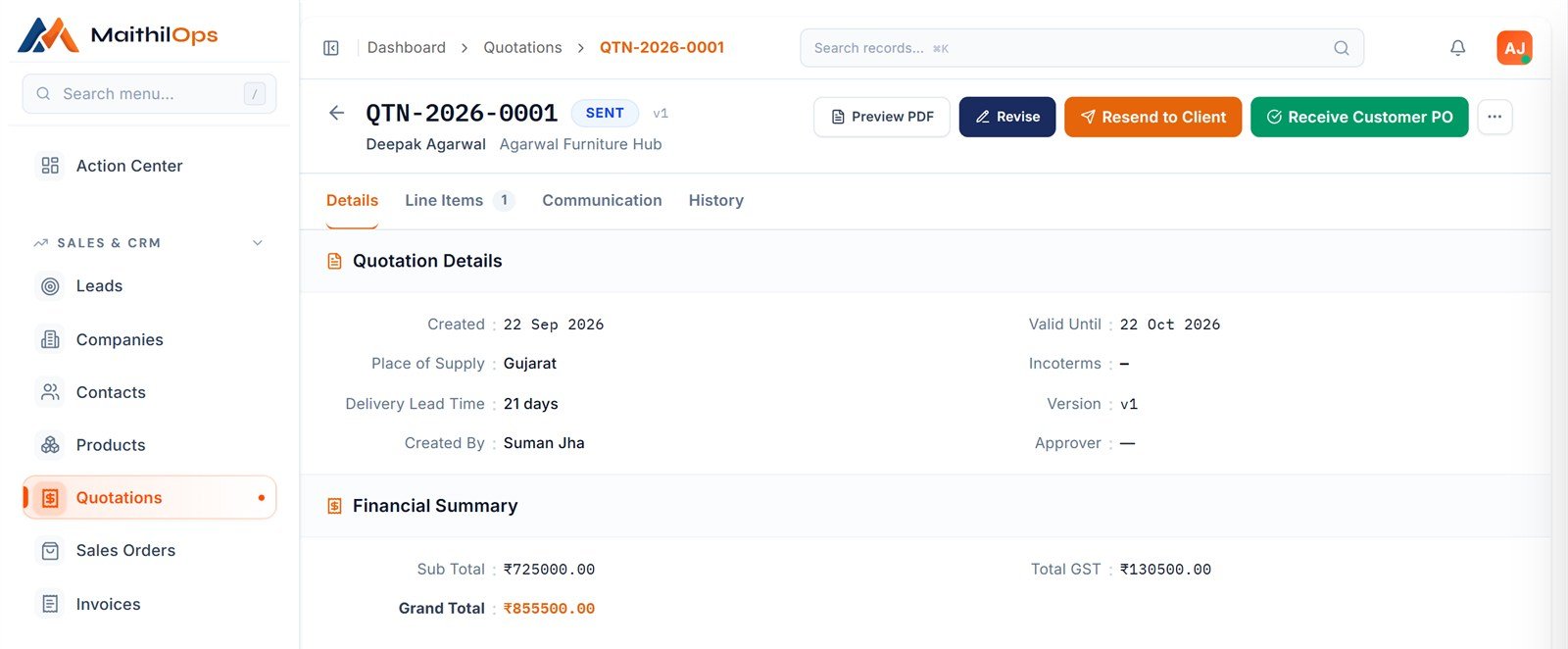
Task: Click the Products cubes icon
Action: 50,445
